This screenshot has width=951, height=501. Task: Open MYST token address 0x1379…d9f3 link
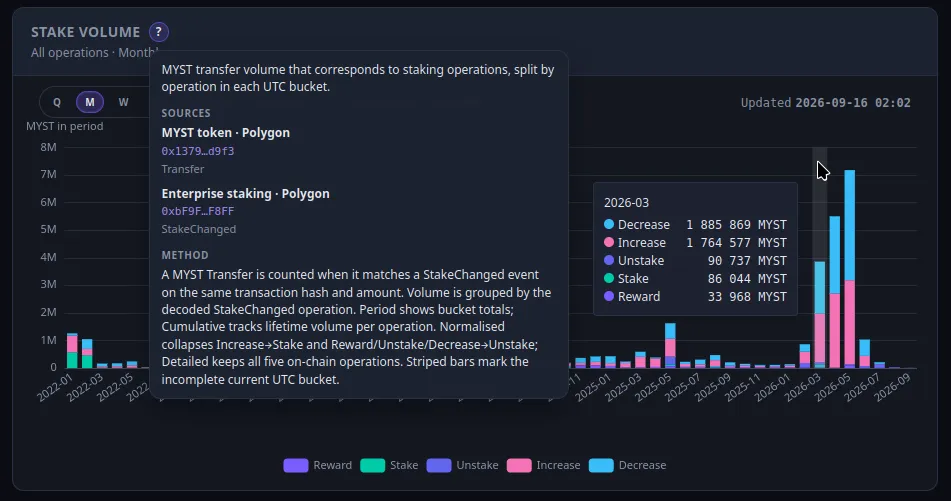[198, 151]
